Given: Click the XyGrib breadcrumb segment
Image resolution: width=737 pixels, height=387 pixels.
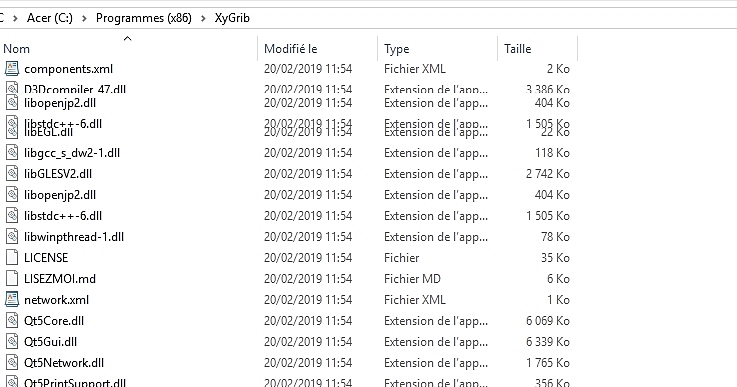Looking at the screenshot, I should coord(232,18).
